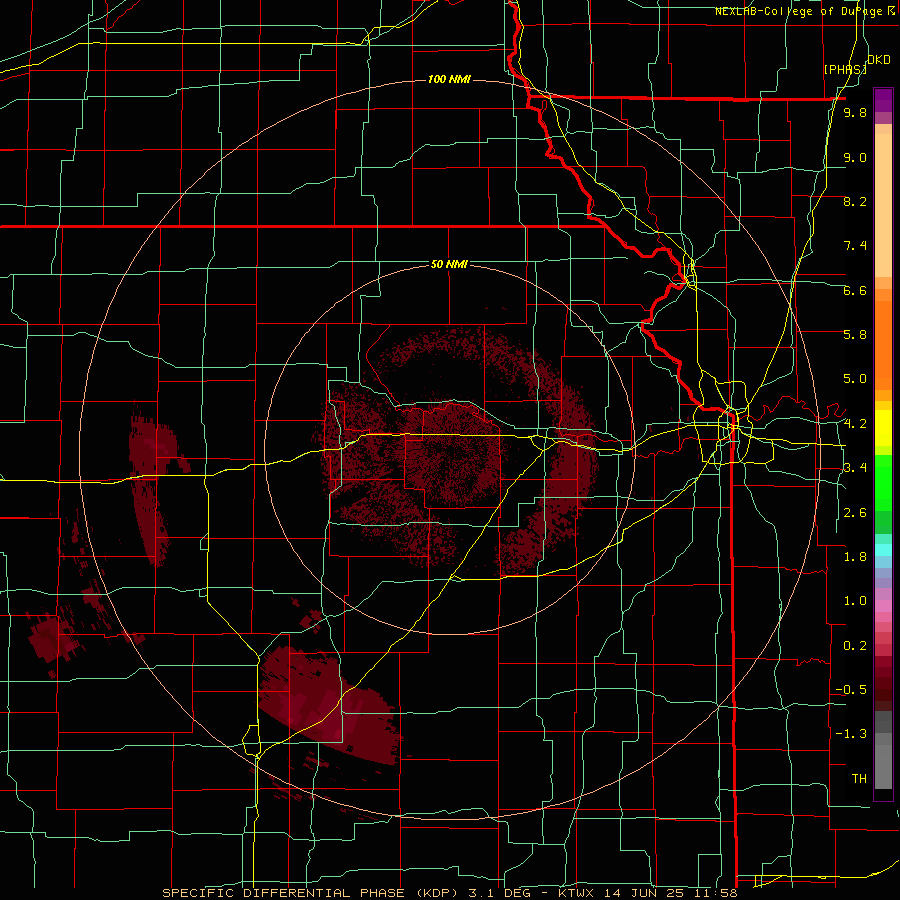This screenshot has width=900, height=900.
Task: Click the 3.4 scale value
Action: pos(855,468)
